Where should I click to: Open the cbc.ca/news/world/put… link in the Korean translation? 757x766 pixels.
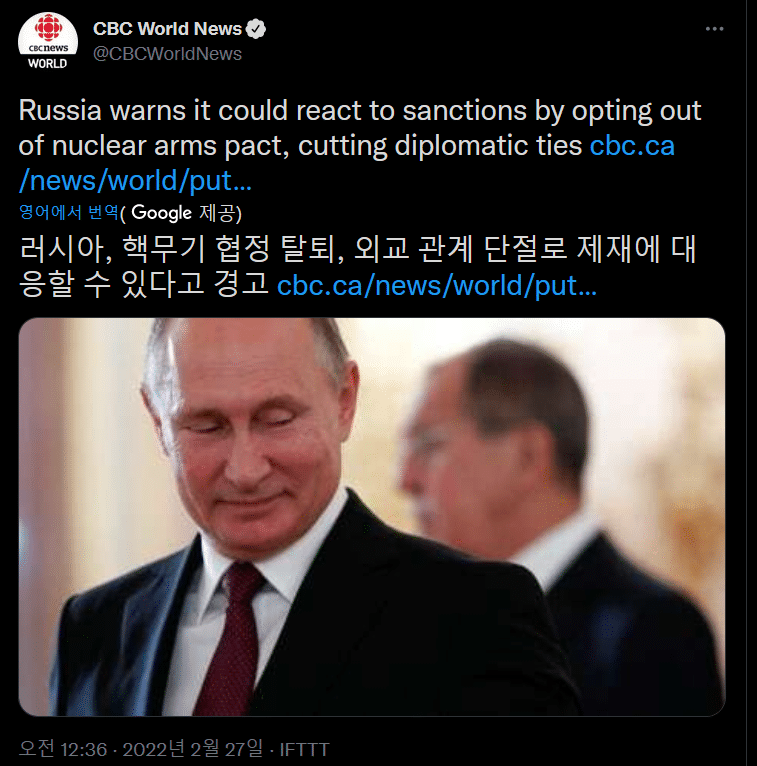[437, 285]
